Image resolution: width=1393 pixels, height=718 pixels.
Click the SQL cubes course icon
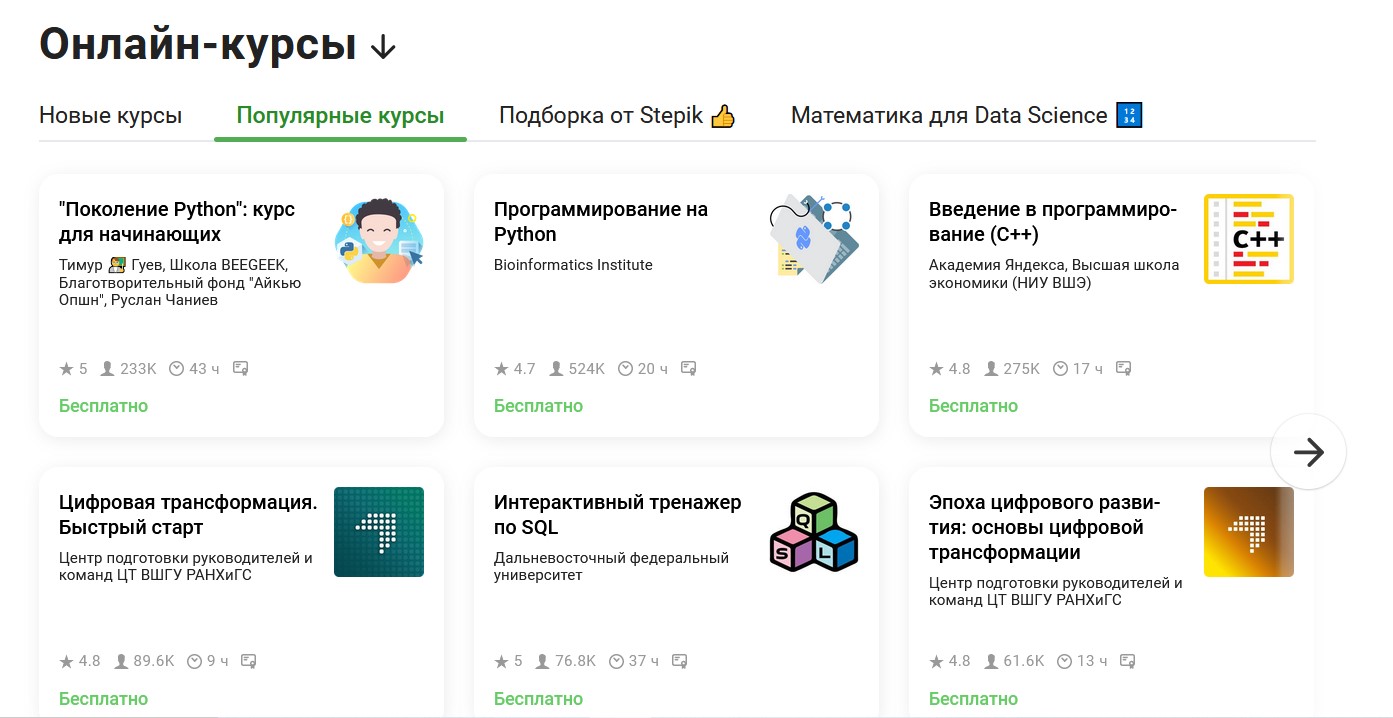click(x=813, y=532)
